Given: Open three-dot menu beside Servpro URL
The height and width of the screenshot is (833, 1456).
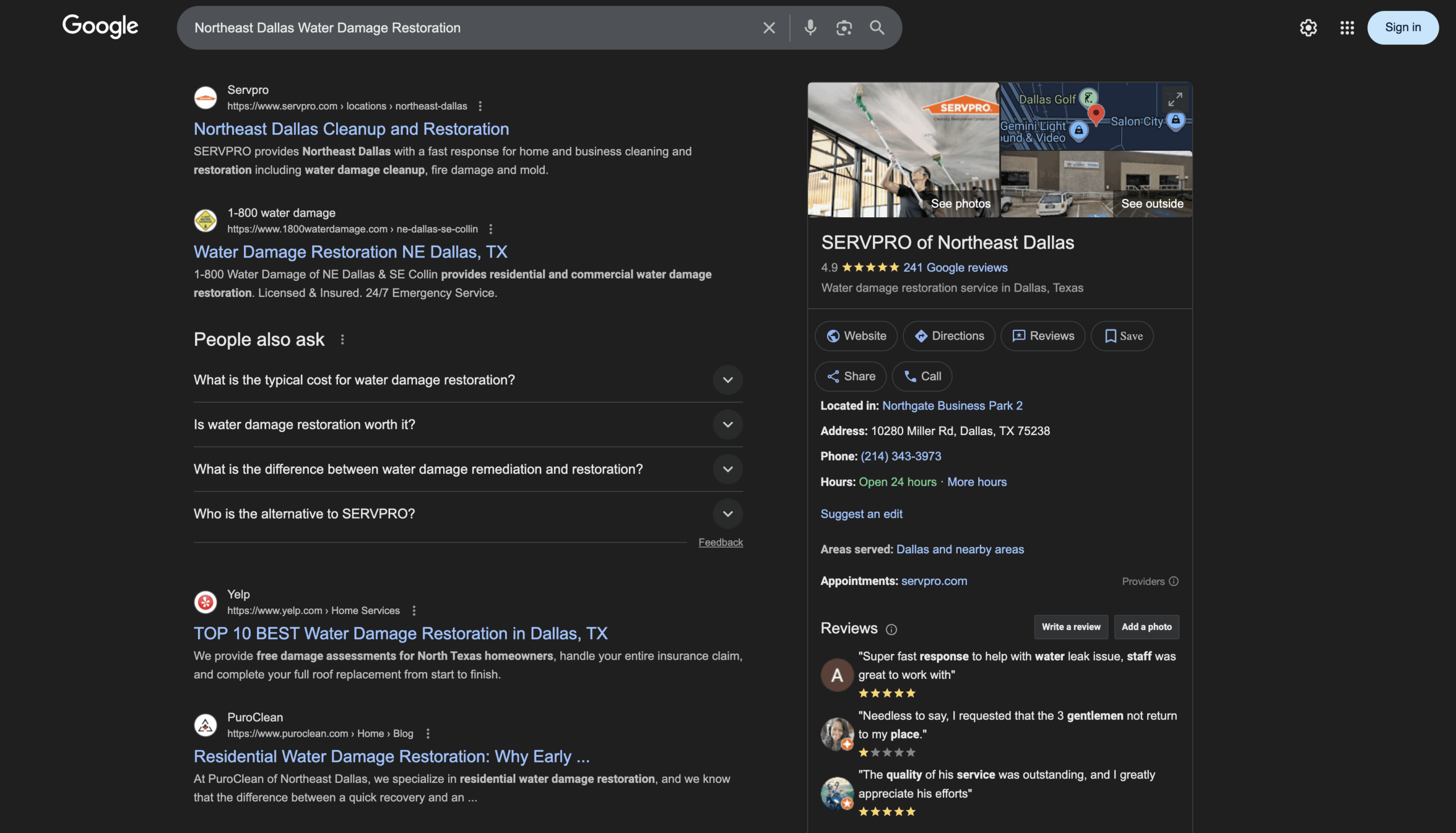Looking at the screenshot, I should click(x=481, y=106).
